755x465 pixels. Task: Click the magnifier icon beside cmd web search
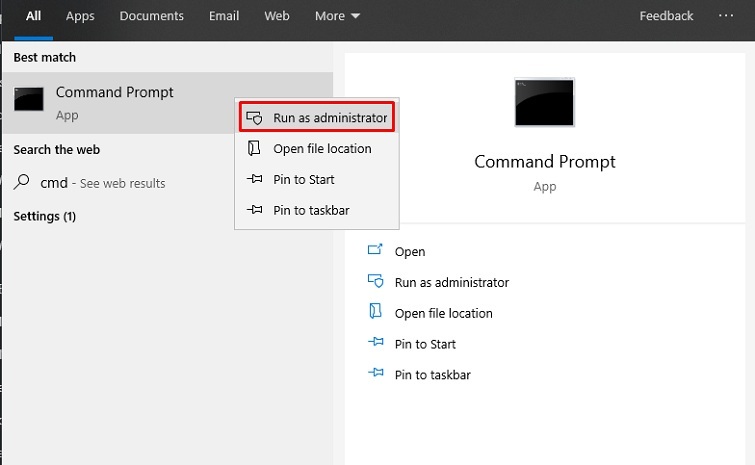click(22, 183)
